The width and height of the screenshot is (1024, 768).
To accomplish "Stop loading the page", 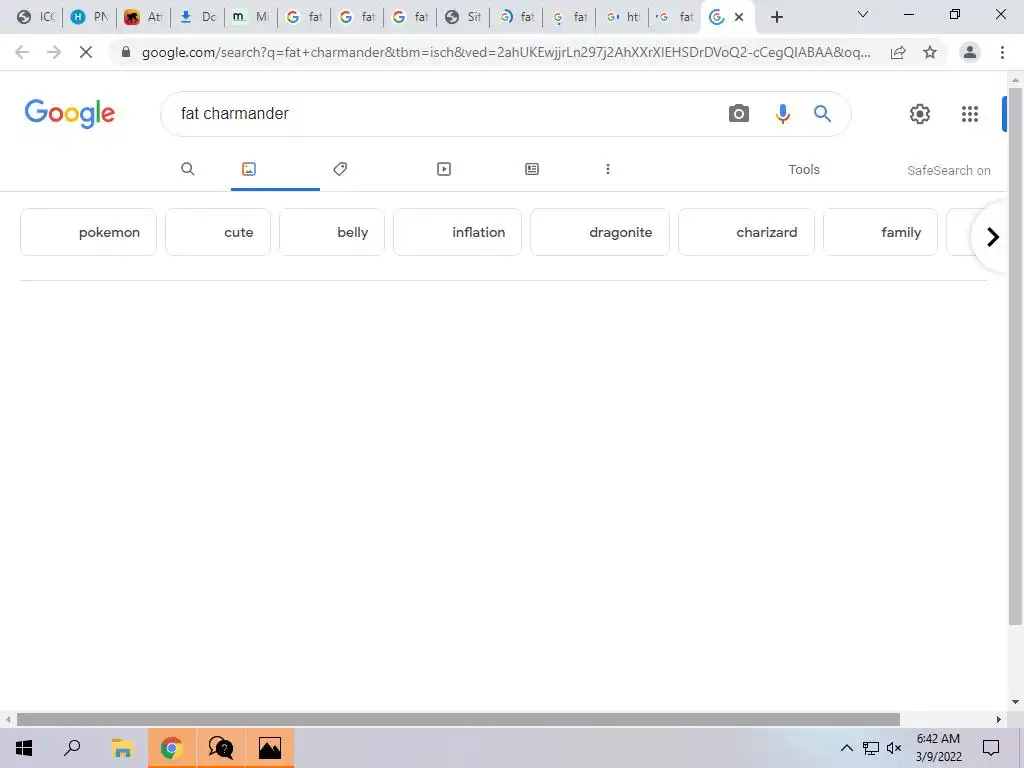I will click(x=86, y=52).
